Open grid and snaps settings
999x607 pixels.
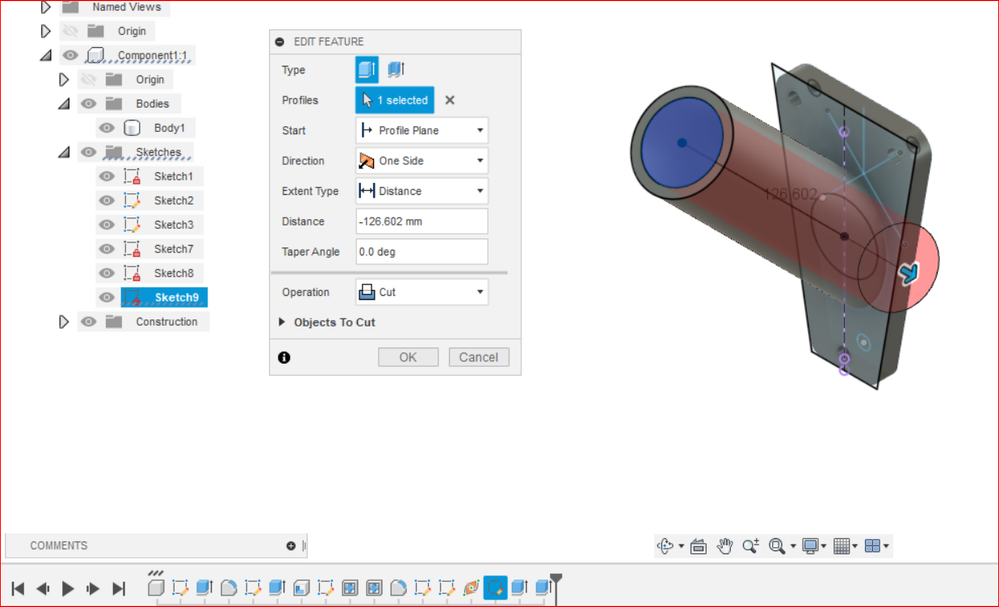[x=842, y=546]
